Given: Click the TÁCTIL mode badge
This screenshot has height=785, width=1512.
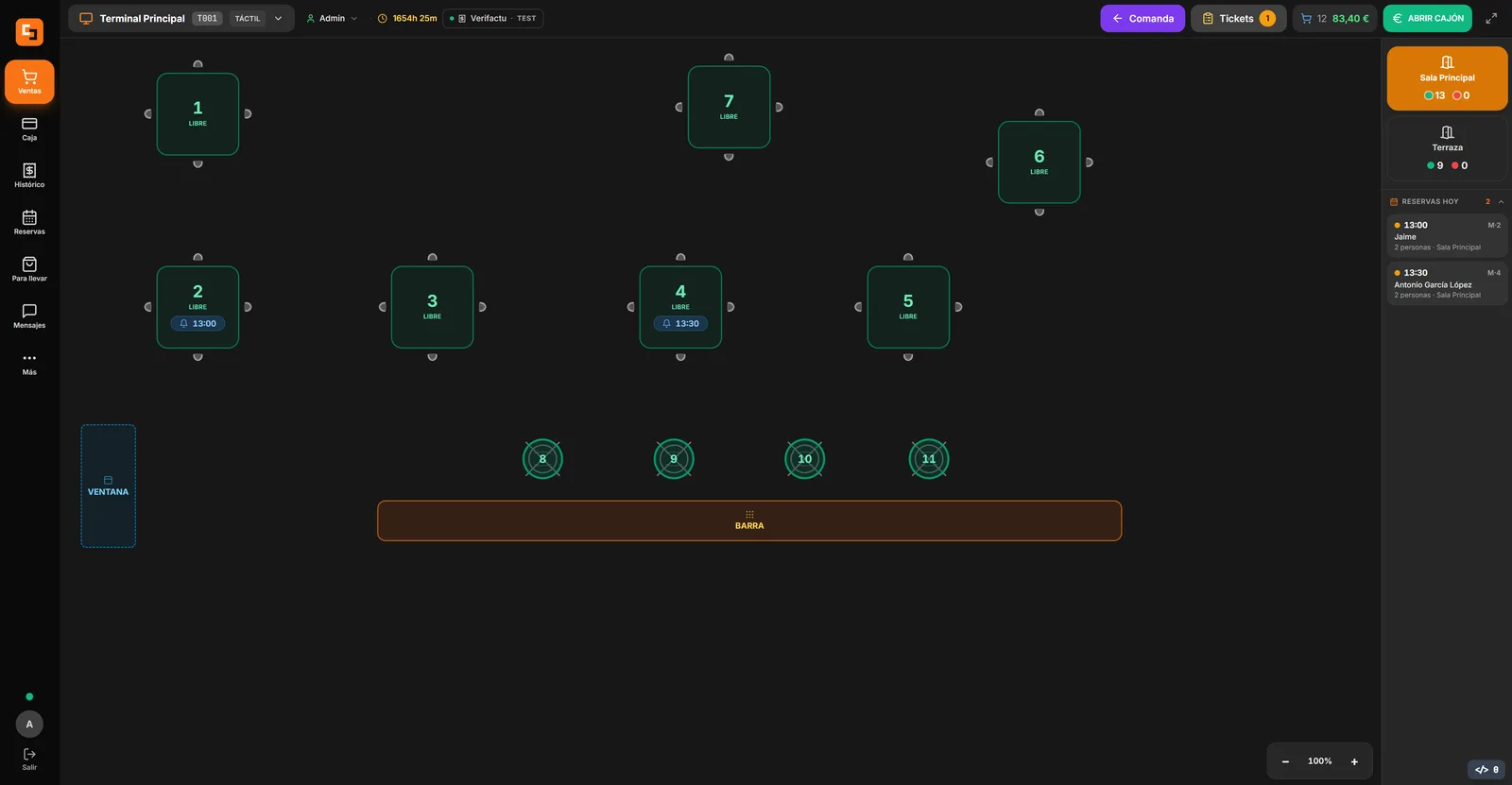Looking at the screenshot, I should [248, 18].
